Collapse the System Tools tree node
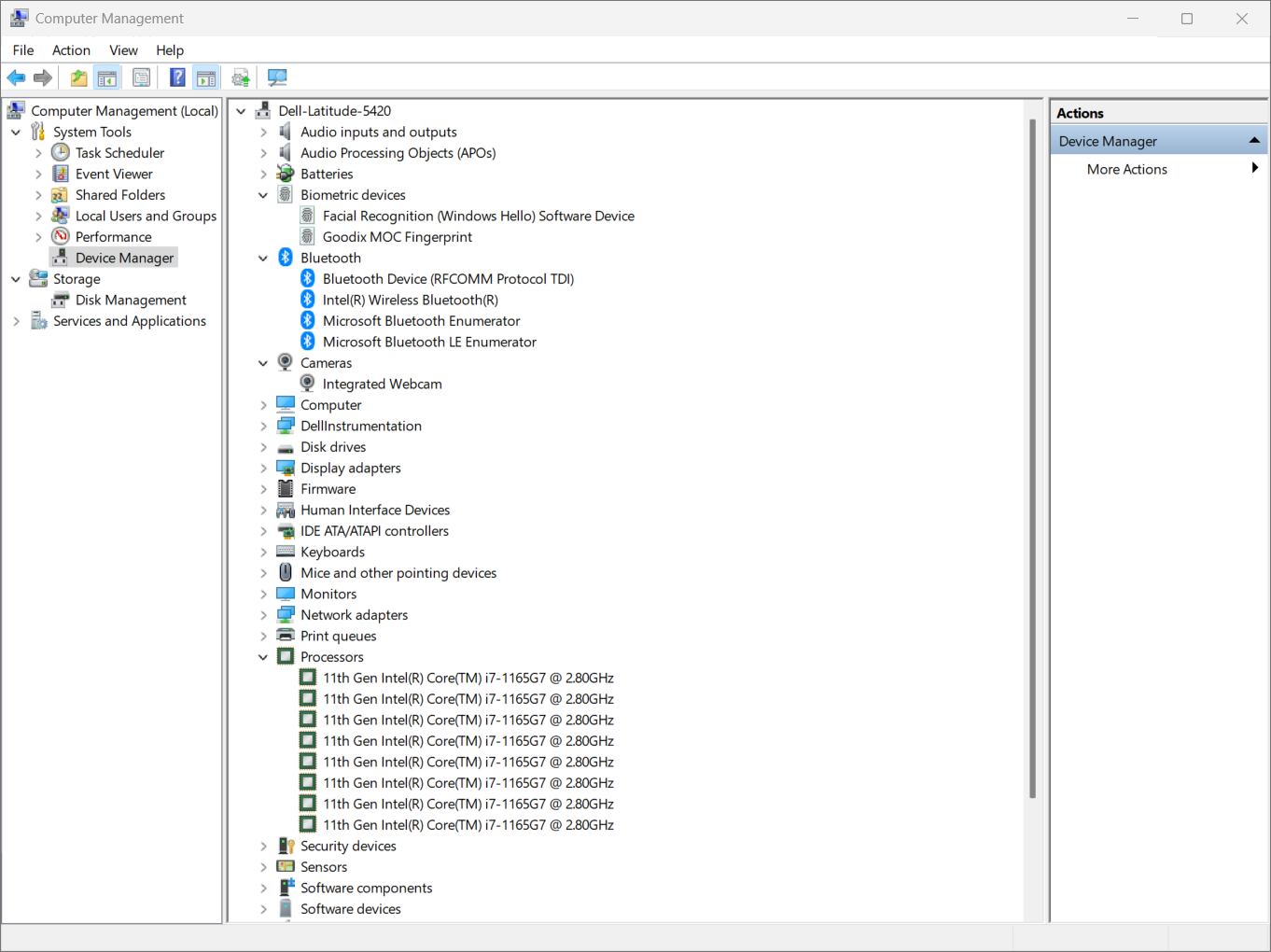1271x952 pixels. point(16,133)
